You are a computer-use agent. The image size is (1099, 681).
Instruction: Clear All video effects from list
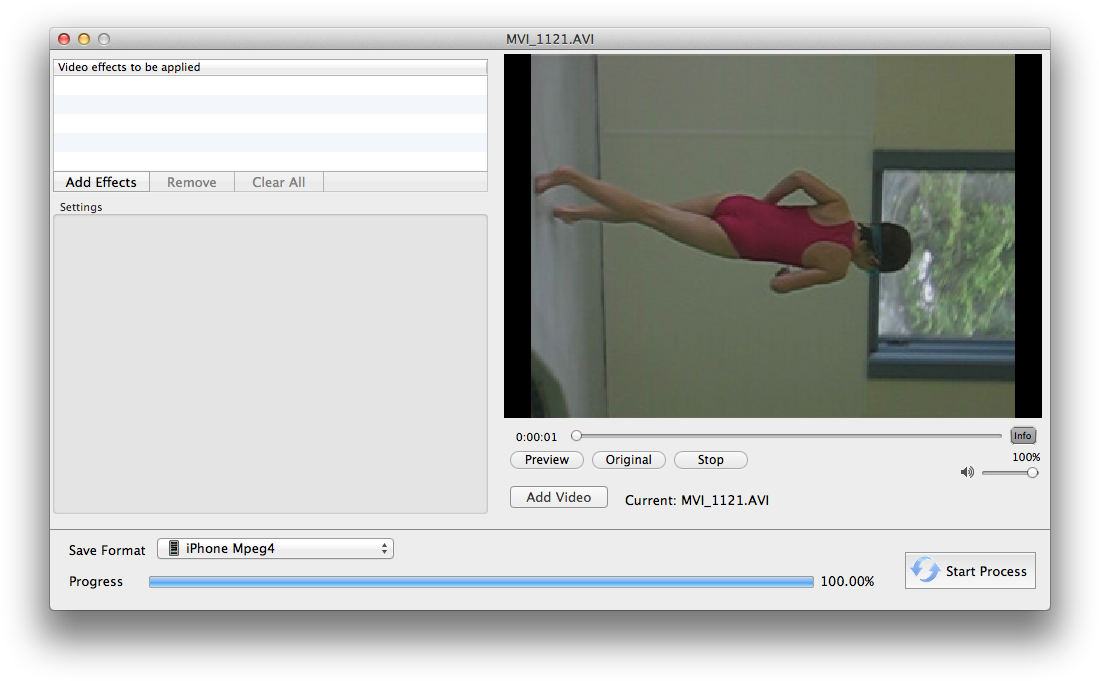[278, 182]
